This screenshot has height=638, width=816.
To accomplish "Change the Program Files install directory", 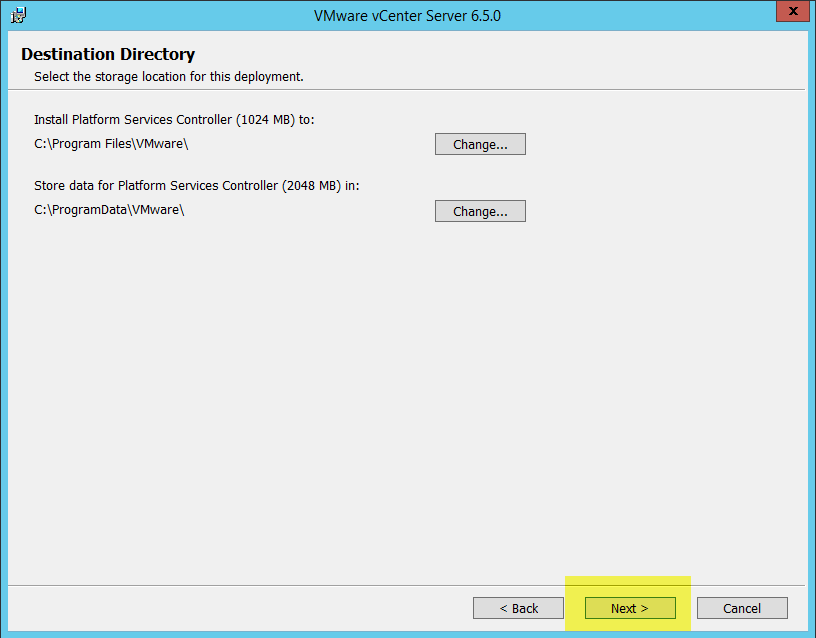I will (x=480, y=144).
